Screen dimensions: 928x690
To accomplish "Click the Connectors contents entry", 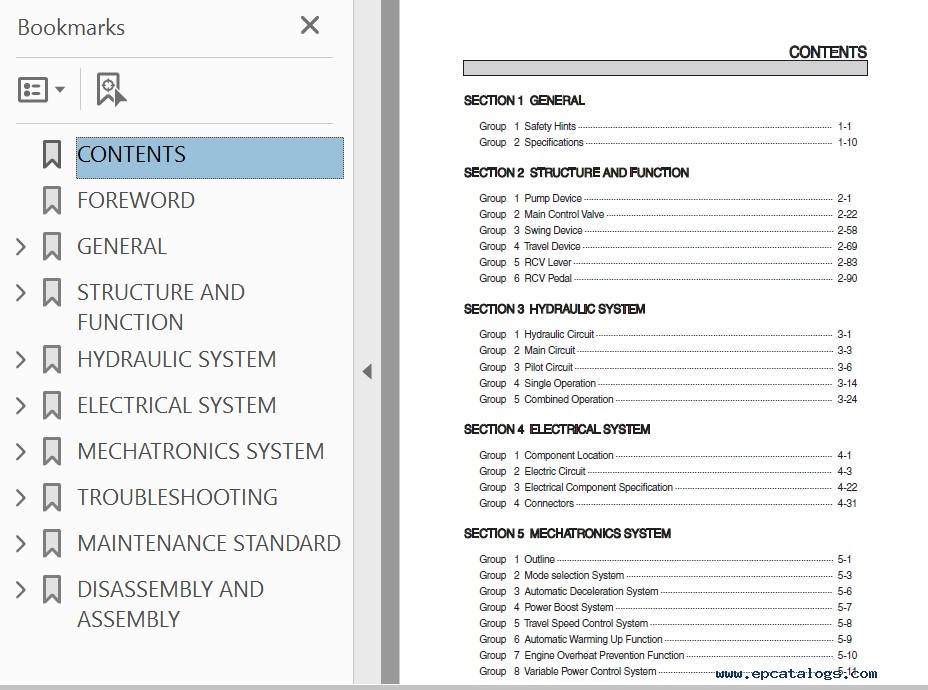I will tap(668, 503).
